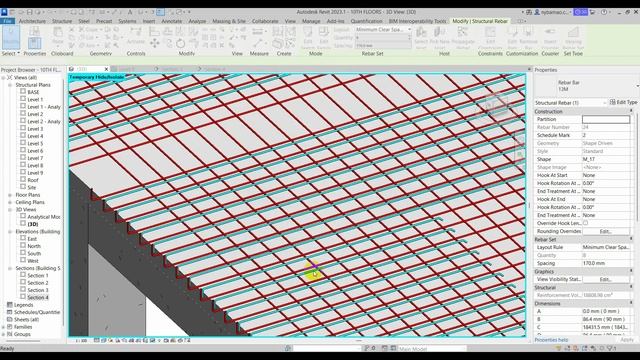Close the 3D view tab
640x360 pixels.
[106, 69]
